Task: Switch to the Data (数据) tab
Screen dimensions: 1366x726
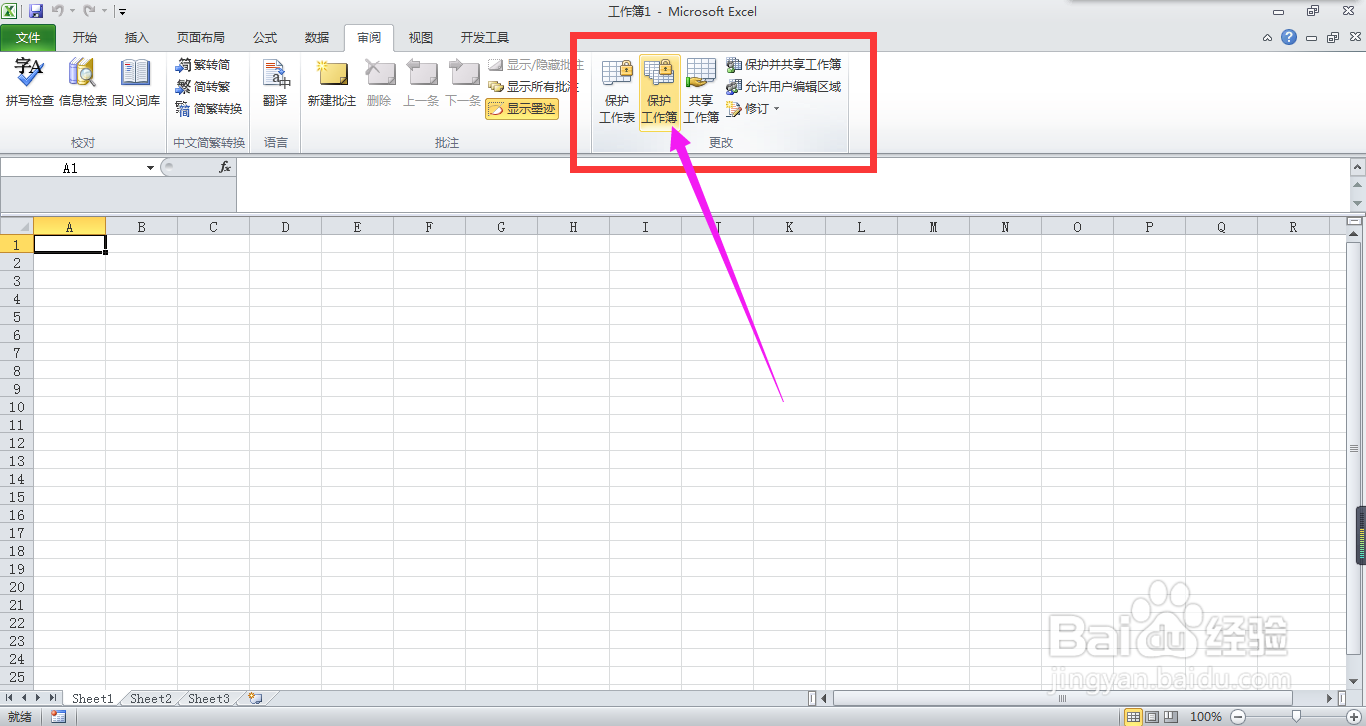Action: (x=317, y=38)
